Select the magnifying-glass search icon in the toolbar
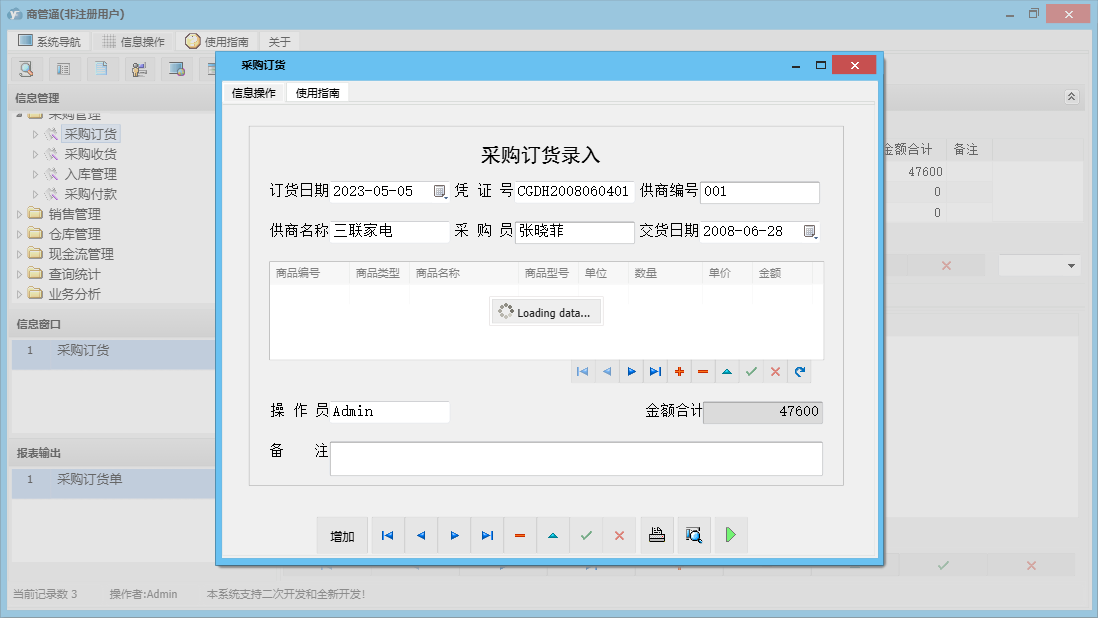The height and width of the screenshot is (618, 1098). tap(26, 69)
